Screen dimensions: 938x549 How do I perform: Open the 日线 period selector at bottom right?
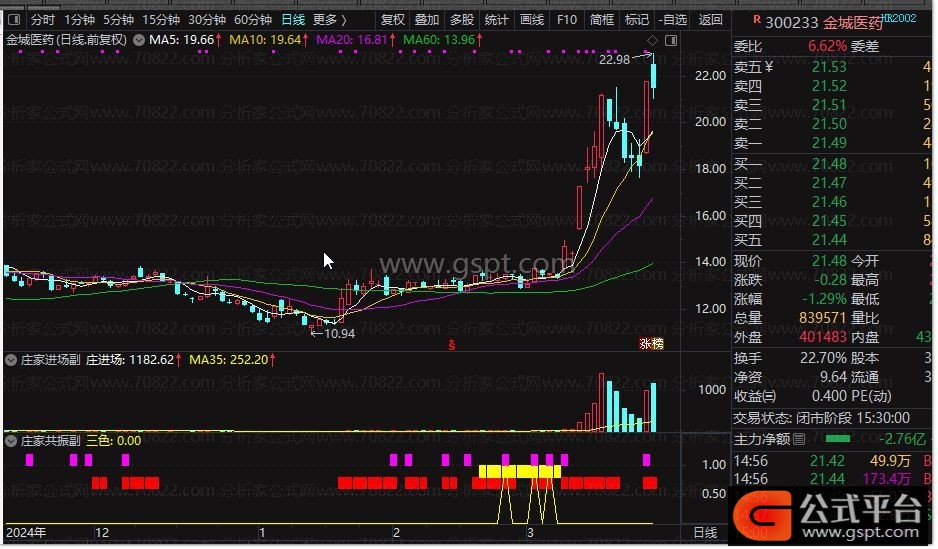[705, 532]
